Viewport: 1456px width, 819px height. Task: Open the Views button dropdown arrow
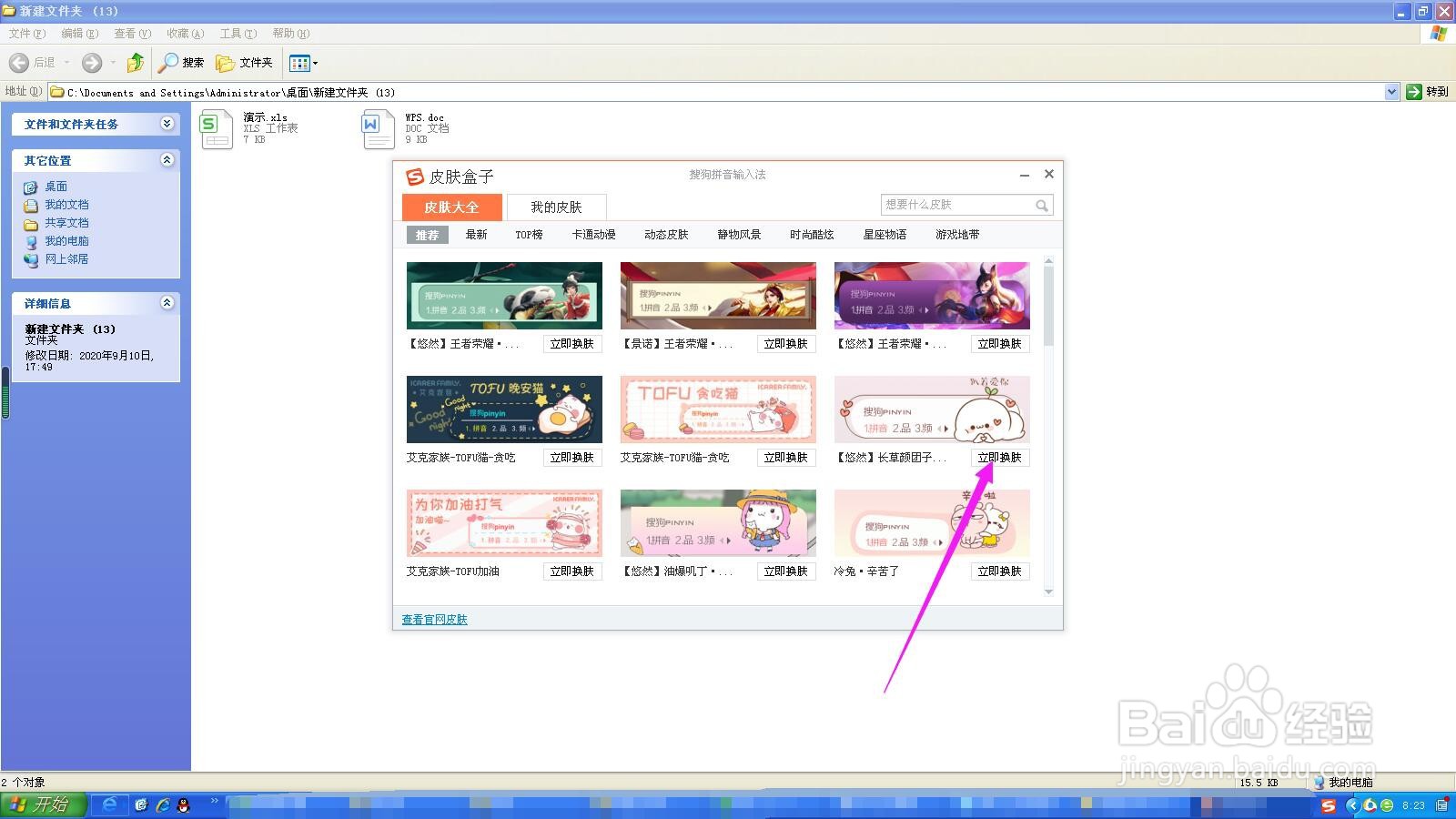316,64
